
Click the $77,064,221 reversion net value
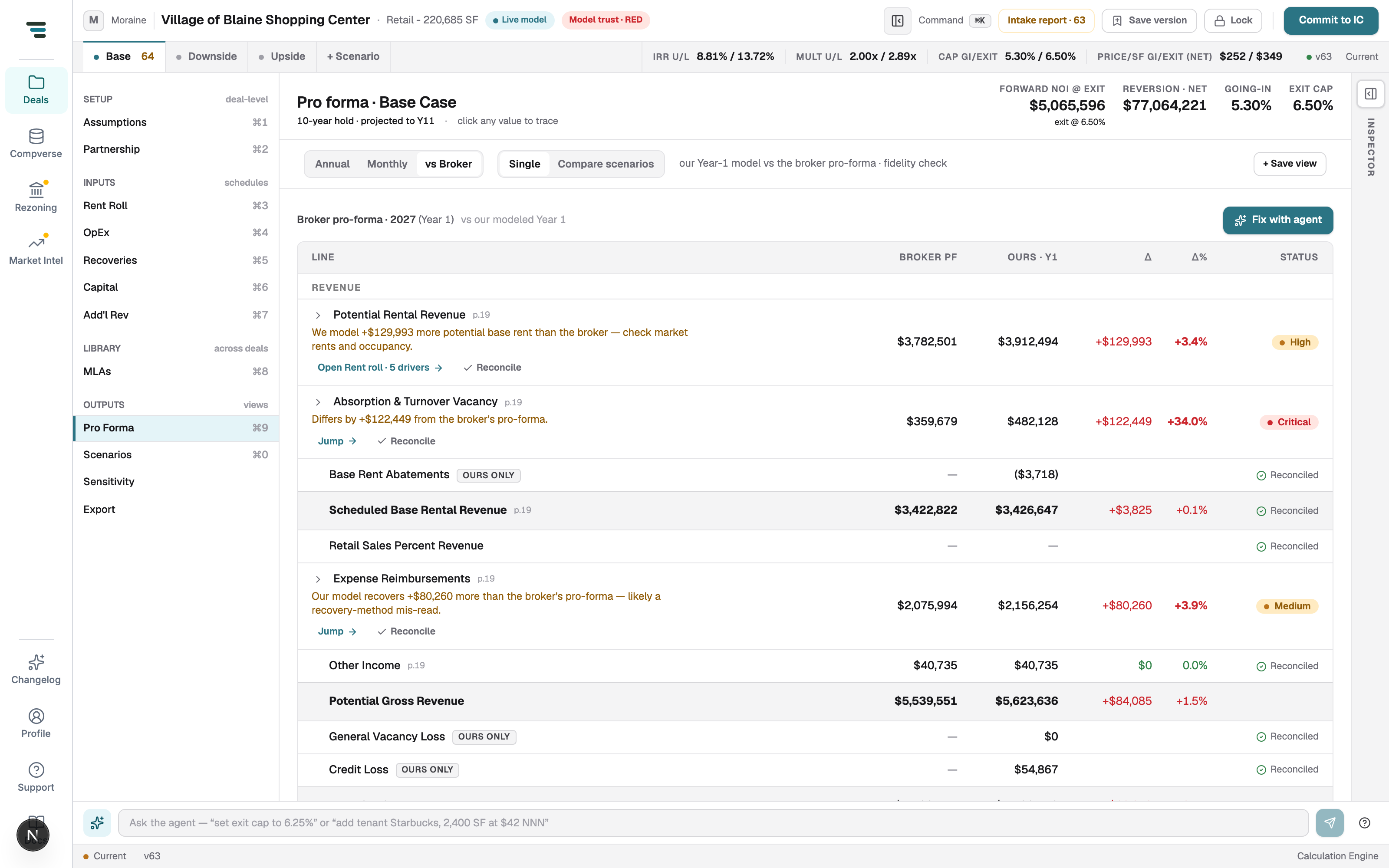click(x=1164, y=105)
